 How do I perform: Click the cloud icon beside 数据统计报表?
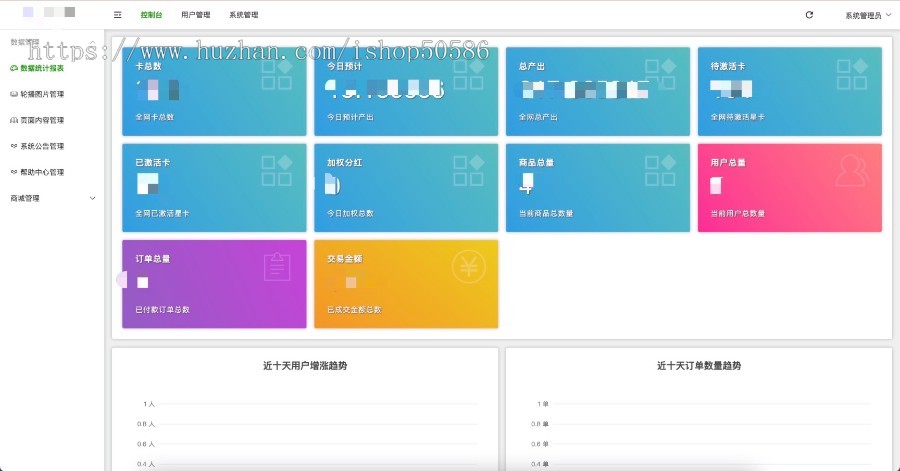[14, 68]
